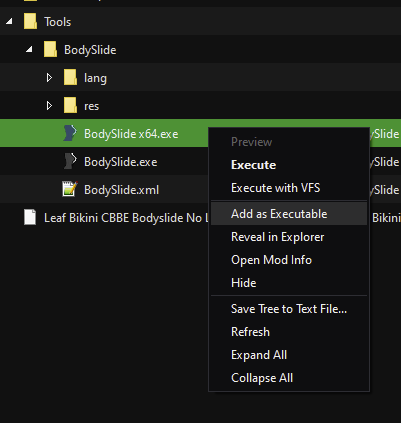Select the BodySlide.exe file name
Screen dimensions: 401x423
[x=121, y=162]
